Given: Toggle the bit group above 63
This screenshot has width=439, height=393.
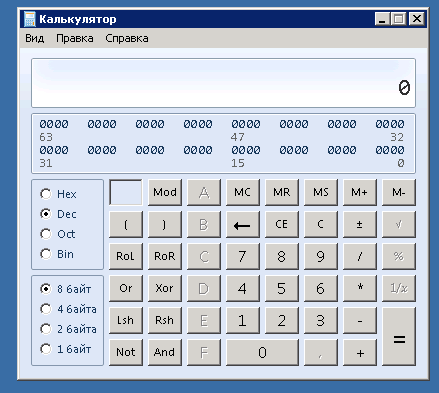Looking at the screenshot, I should pos(54,124).
